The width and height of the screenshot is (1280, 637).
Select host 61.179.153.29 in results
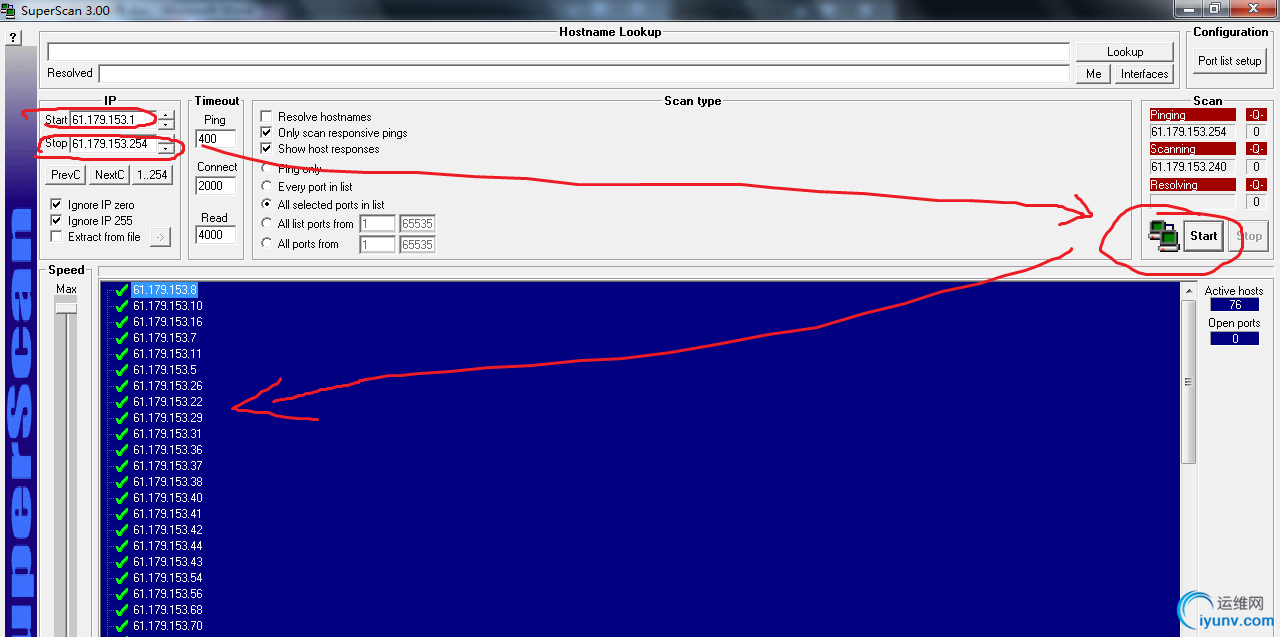(167, 418)
